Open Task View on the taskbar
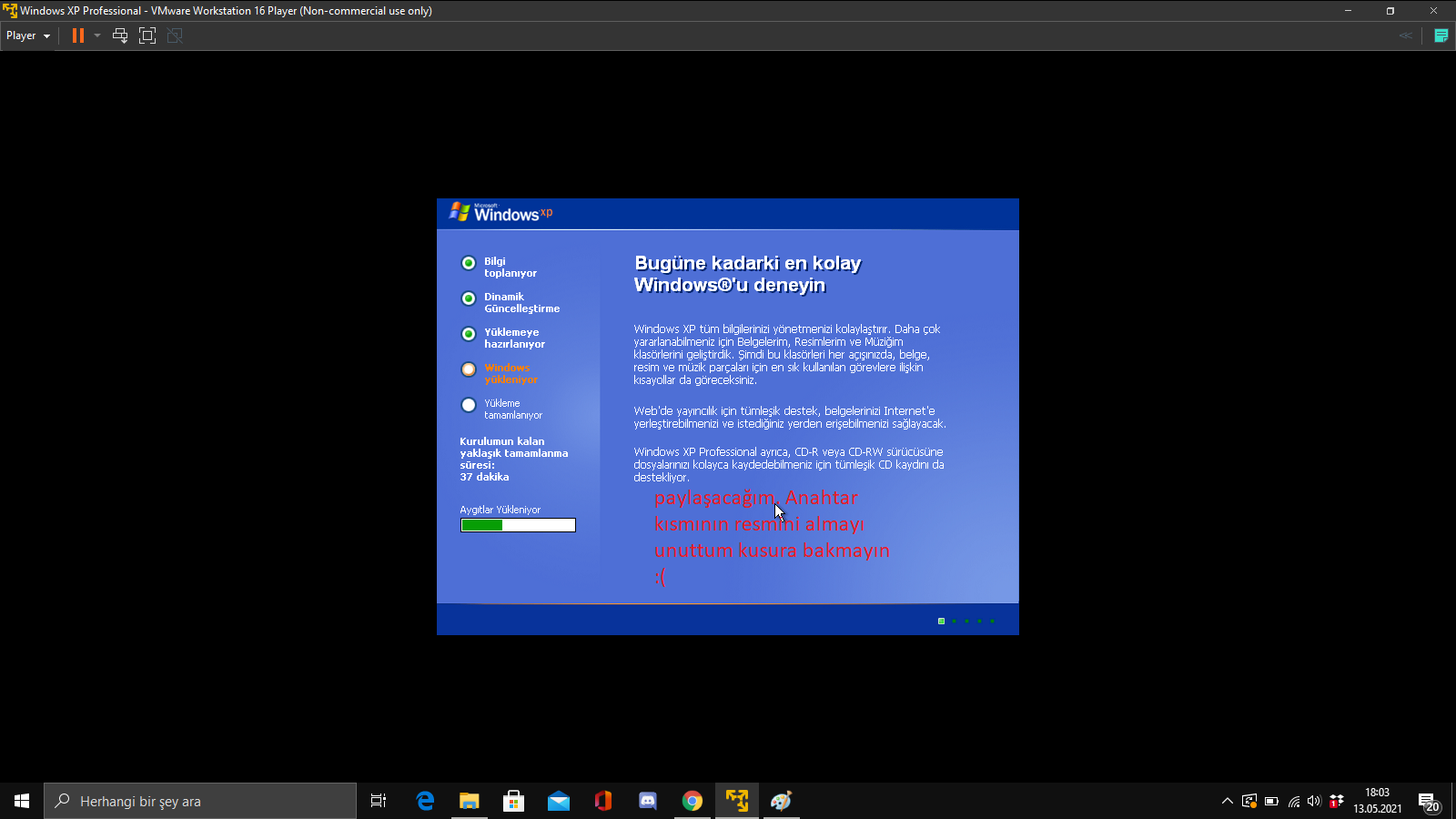 click(x=379, y=801)
